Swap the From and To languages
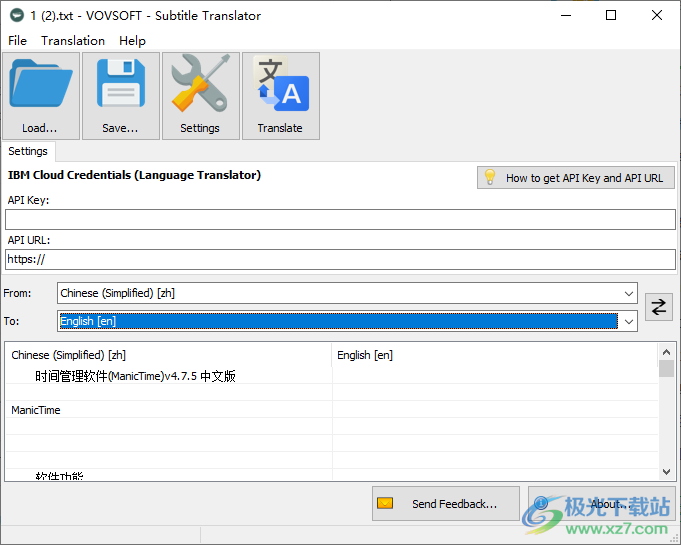This screenshot has width=681, height=545. coord(658,307)
